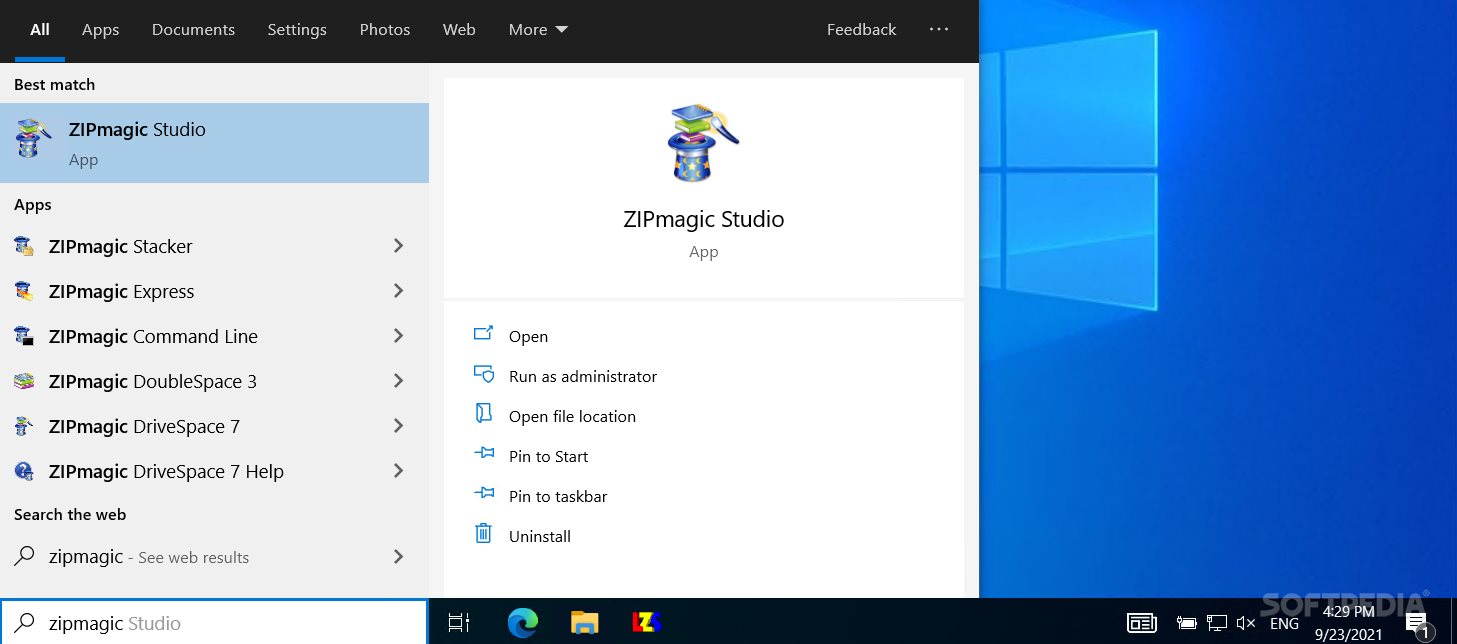Click the muted volume tray icon
The width and height of the screenshot is (1457, 644).
pos(1246,623)
